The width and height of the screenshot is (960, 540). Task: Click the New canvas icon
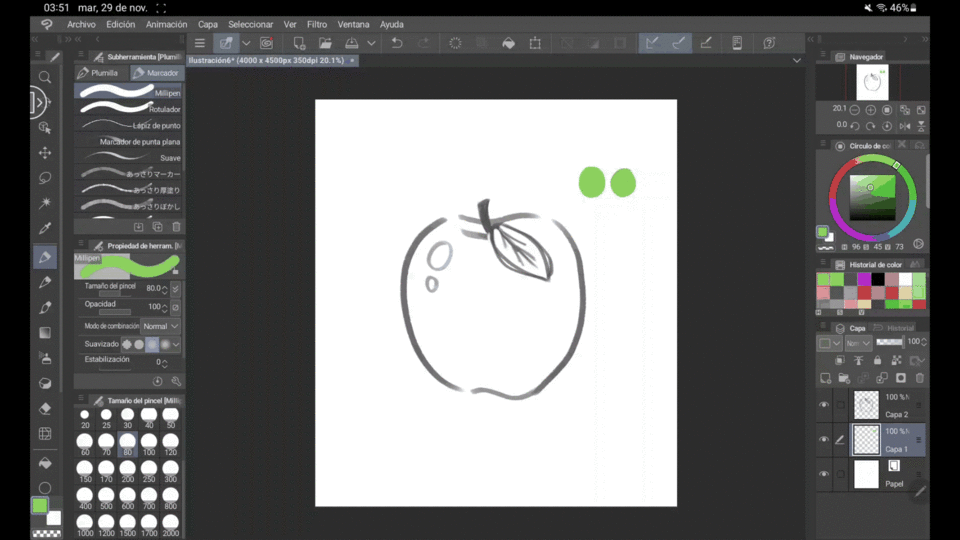299,43
